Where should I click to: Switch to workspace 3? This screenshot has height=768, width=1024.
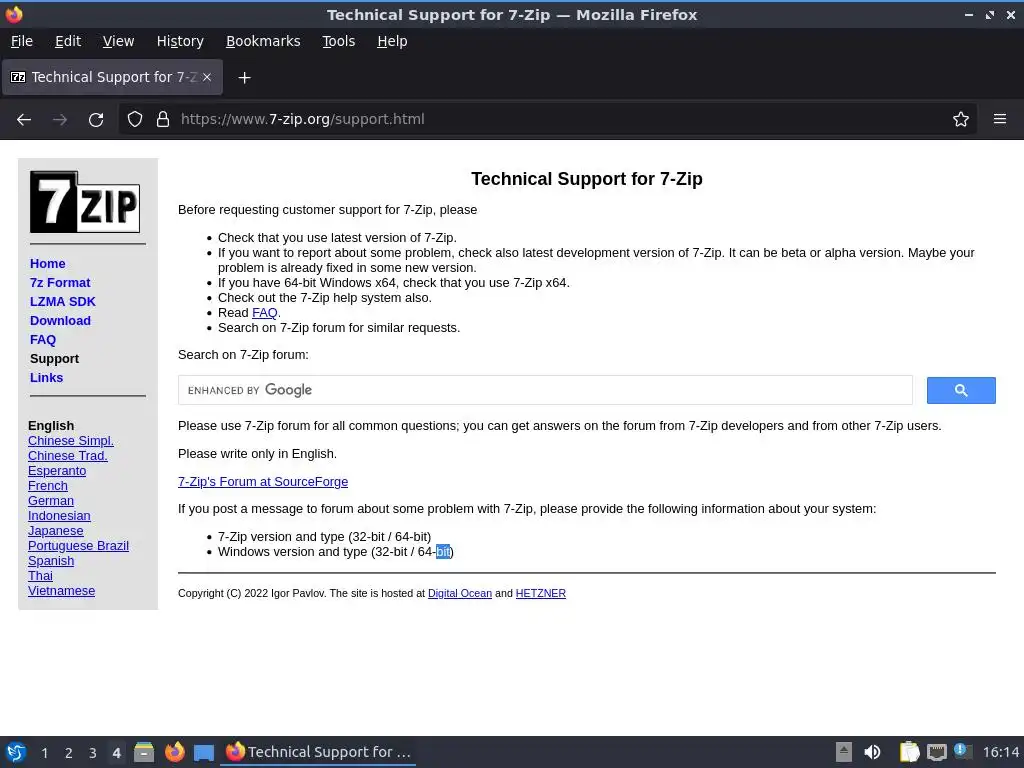tap(93, 753)
